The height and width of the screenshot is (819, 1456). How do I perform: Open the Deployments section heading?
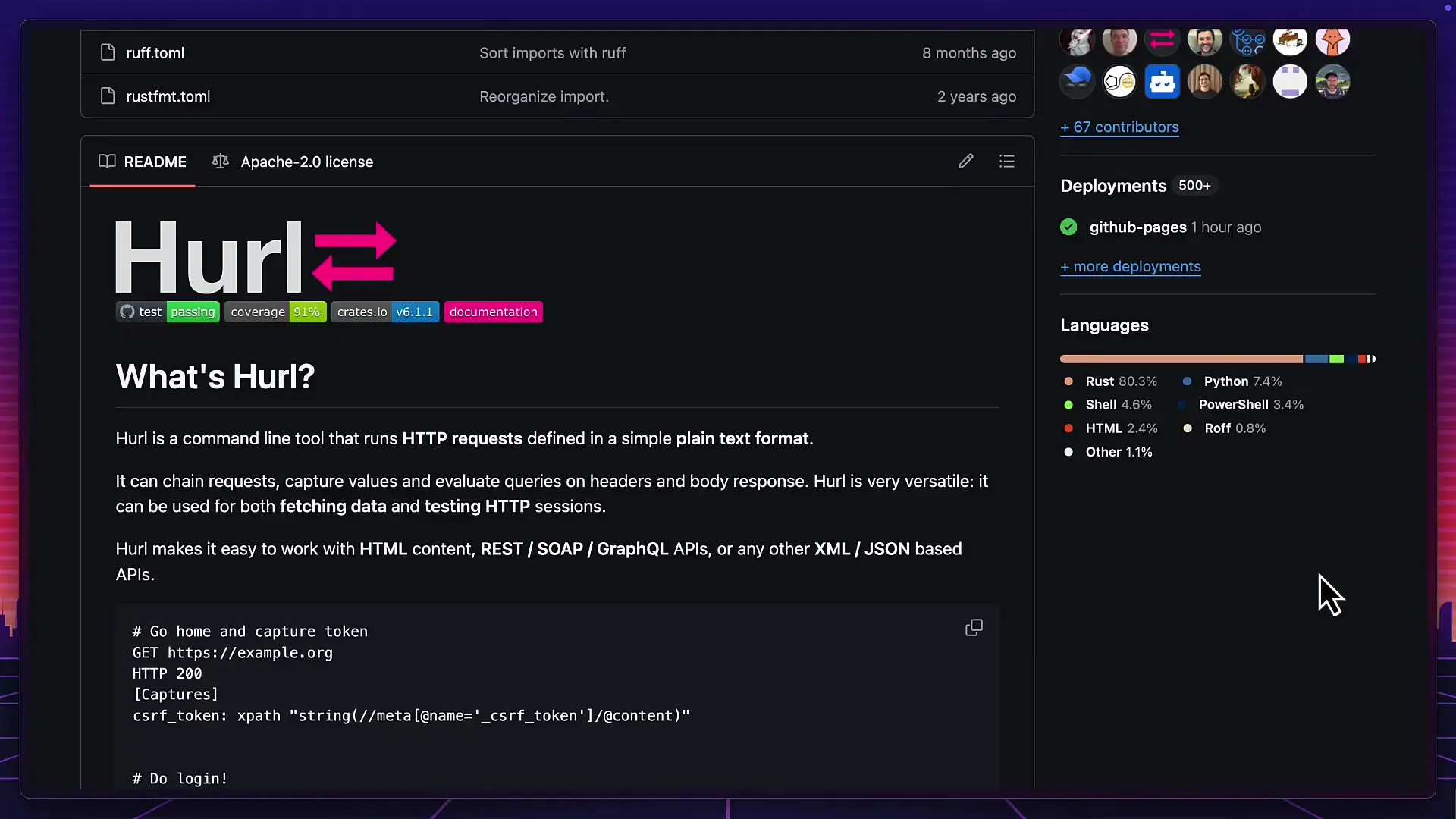pos(1113,186)
